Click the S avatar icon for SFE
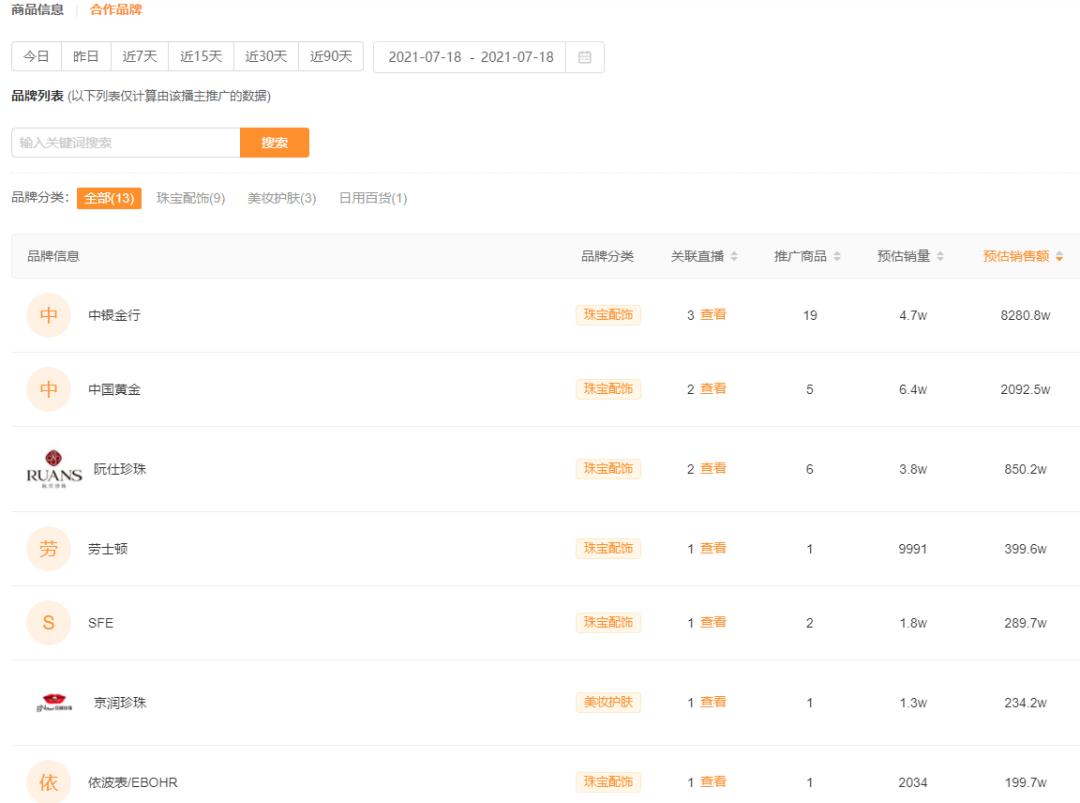 point(47,621)
